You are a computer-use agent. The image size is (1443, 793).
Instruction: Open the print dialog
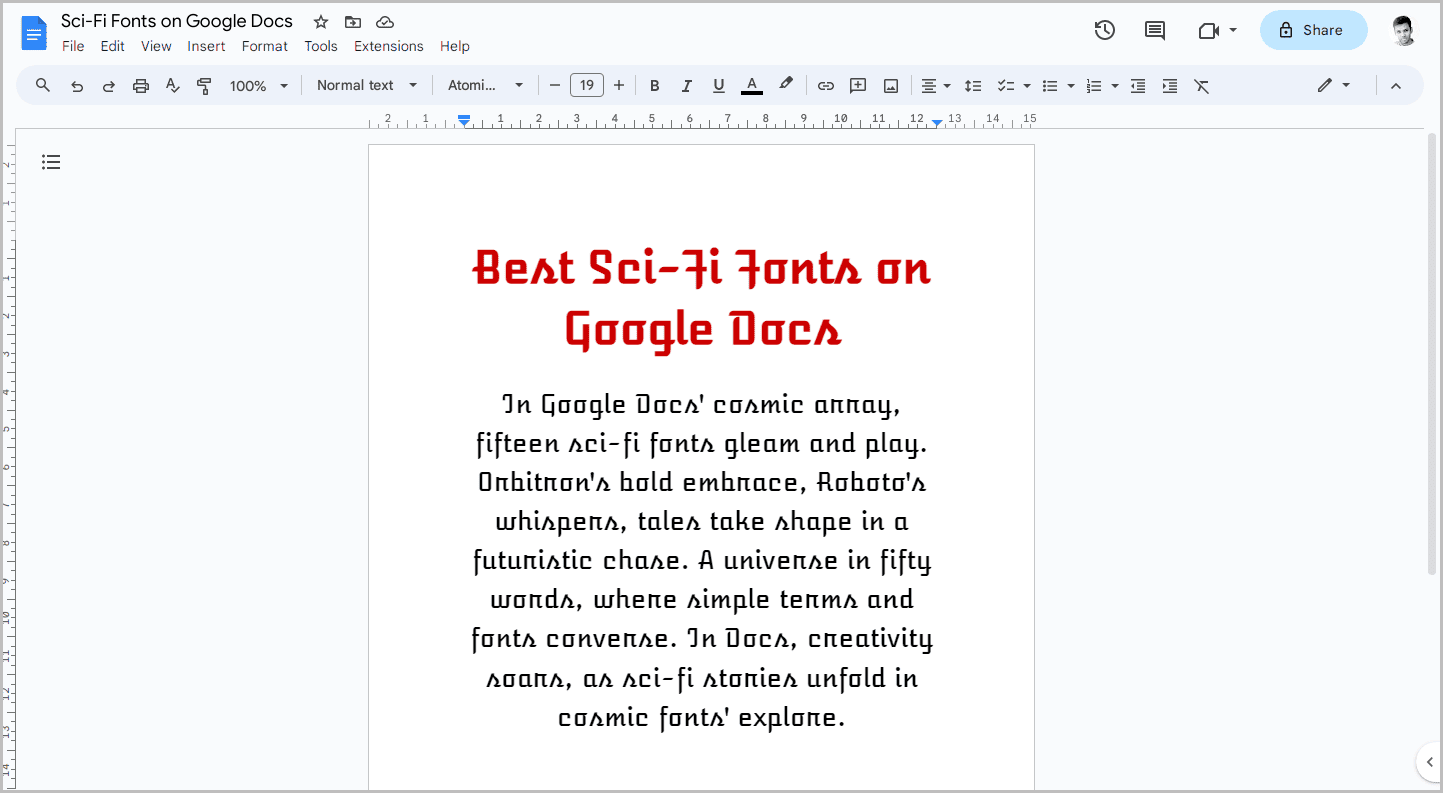coord(140,85)
